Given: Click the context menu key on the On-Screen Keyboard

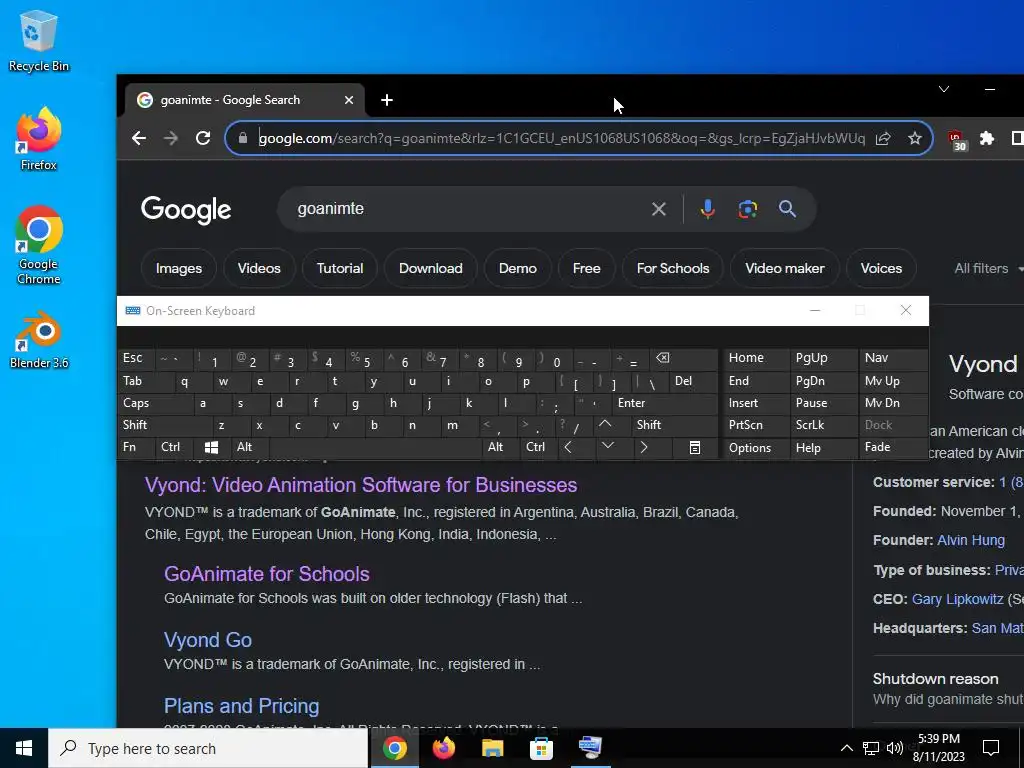Looking at the screenshot, I should [x=695, y=447].
